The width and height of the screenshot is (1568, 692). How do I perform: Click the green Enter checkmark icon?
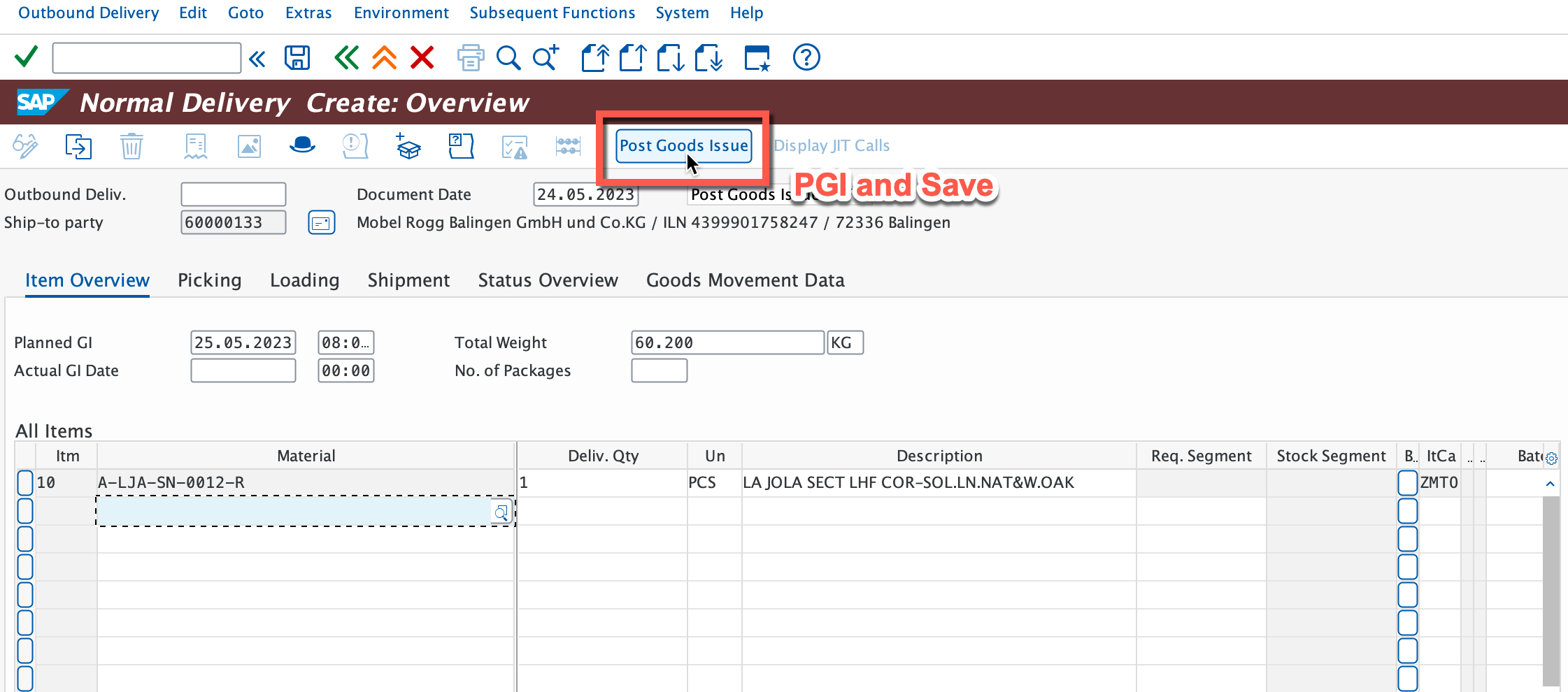click(27, 57)
